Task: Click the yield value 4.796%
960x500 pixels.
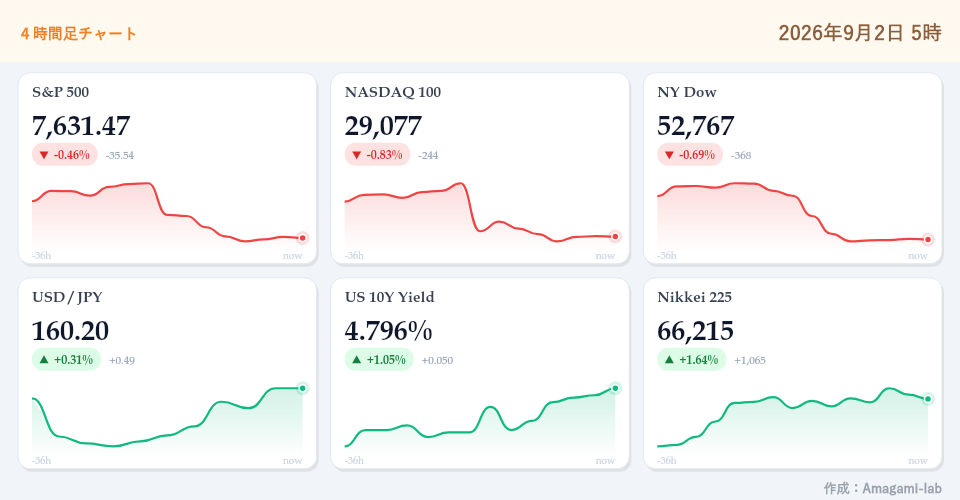Action: point(388,331)
